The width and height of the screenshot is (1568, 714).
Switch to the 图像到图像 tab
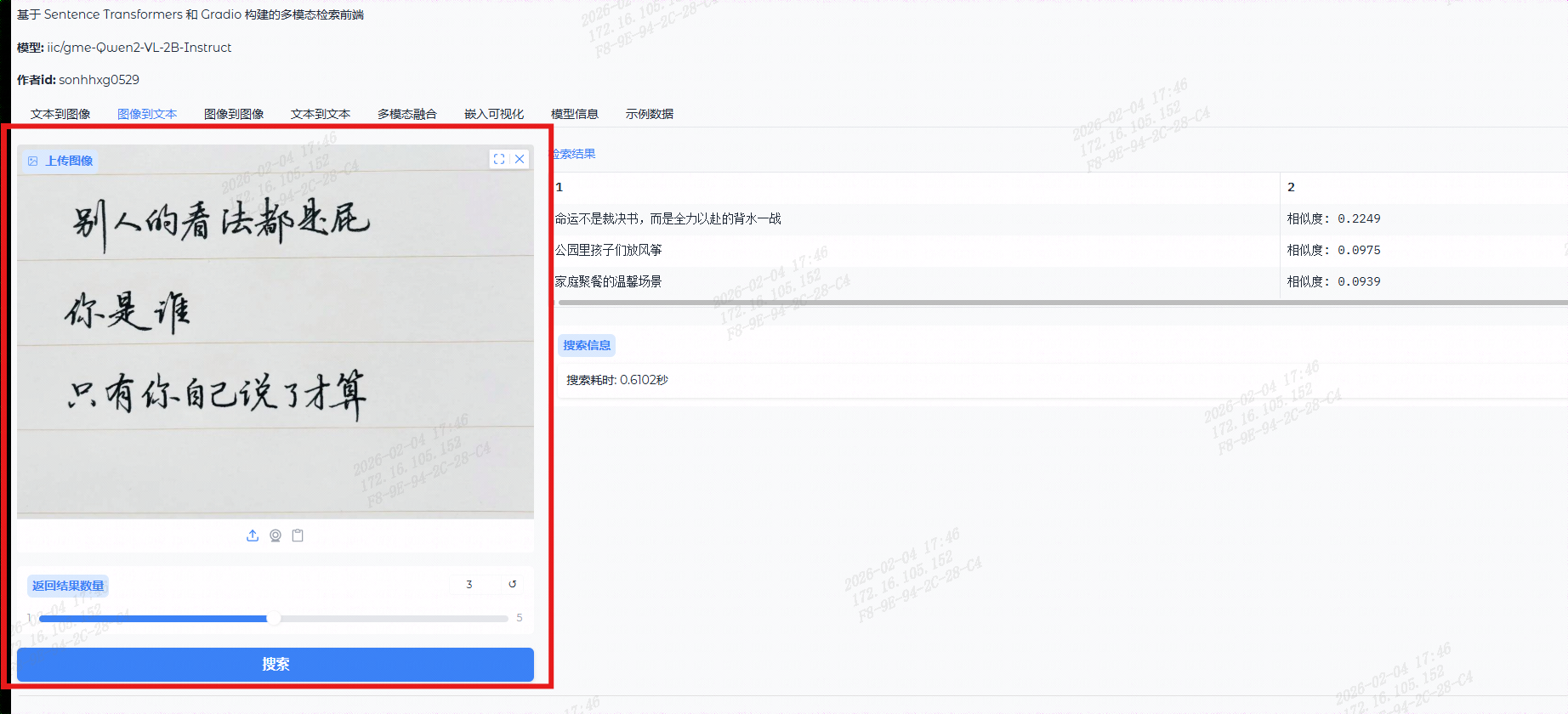click(x=234, y=114)
